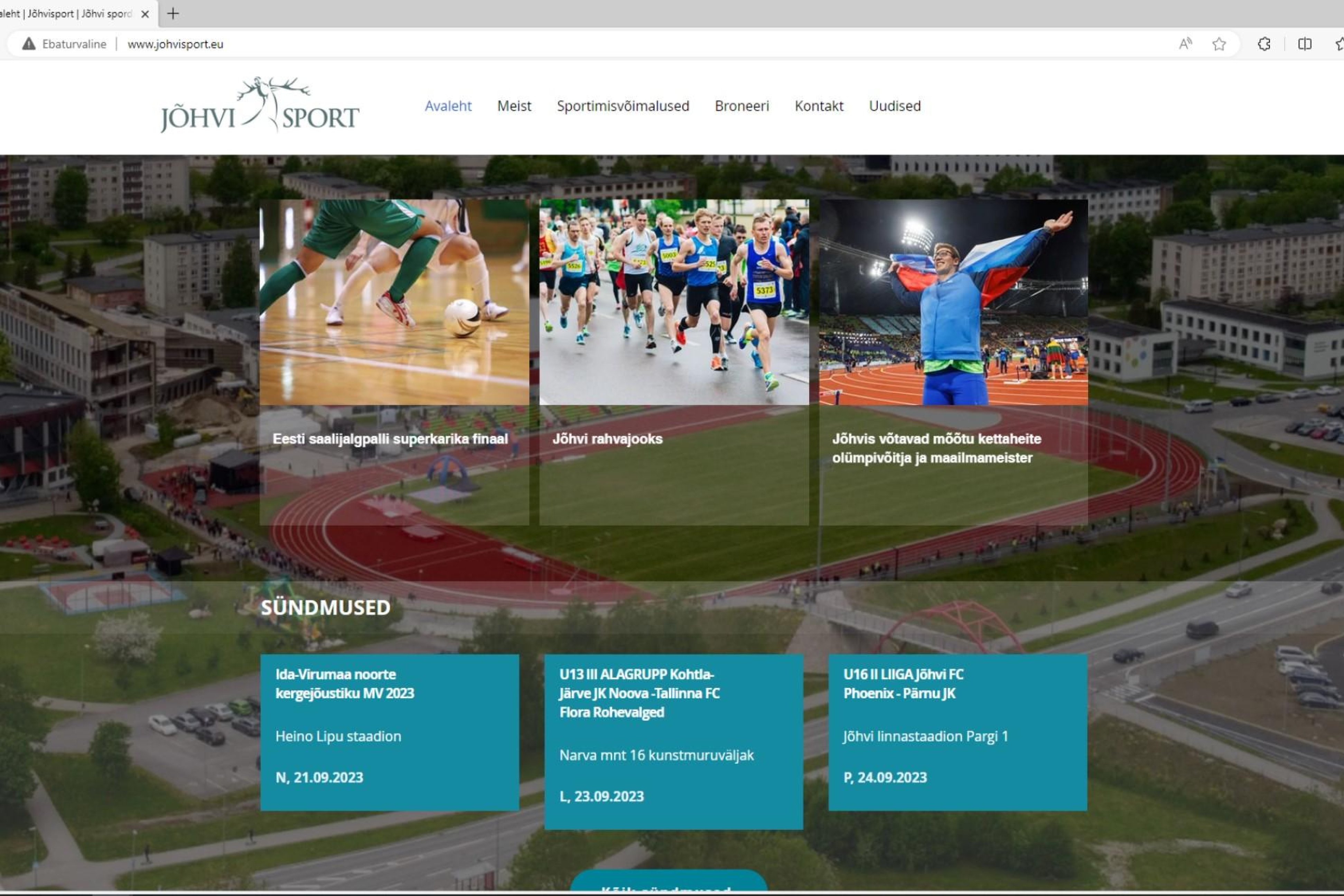Go to the Broneeri page

point(742,106)
